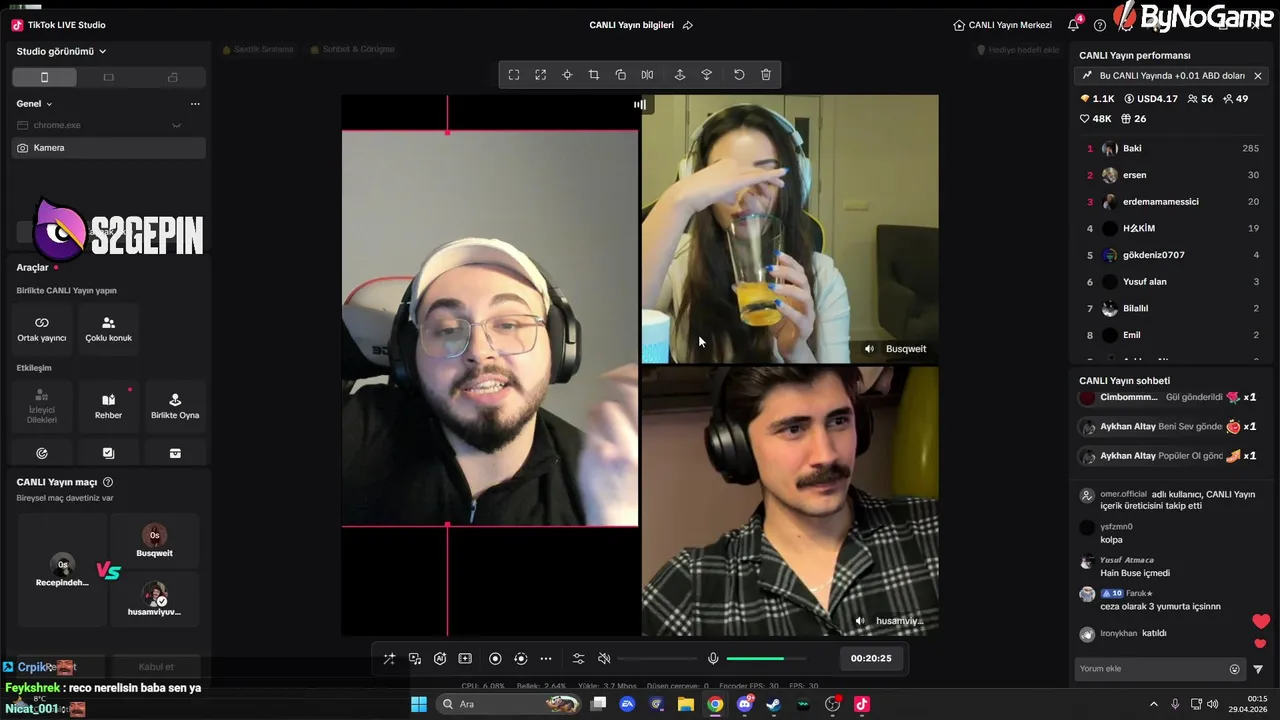Click the media music icon in bottom bar
1280x720 pixels.
point(415,659)
